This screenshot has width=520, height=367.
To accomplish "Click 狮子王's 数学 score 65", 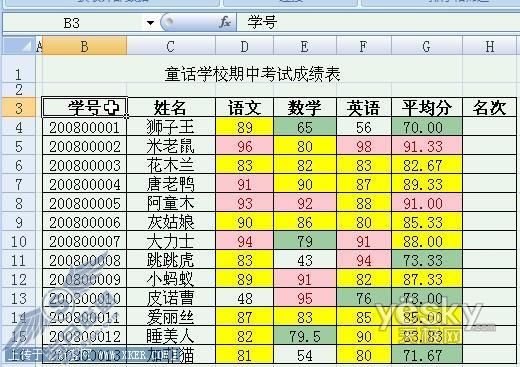I will pyautogui.click(x=305, y=127).
